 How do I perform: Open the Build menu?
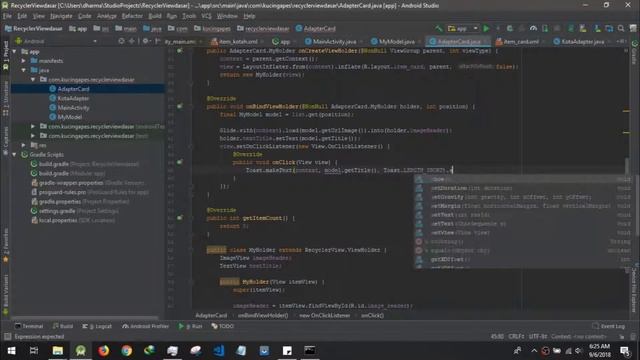pos(155,16)
